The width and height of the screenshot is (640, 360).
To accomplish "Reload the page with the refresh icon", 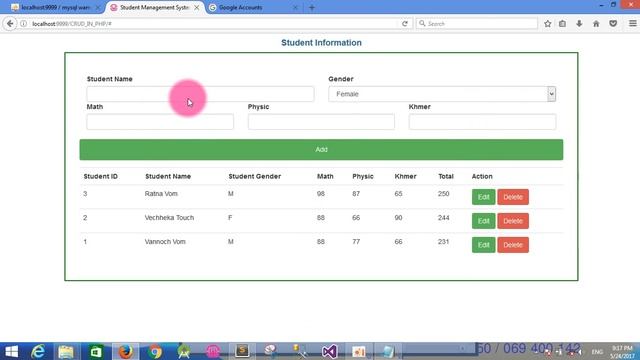I will tap(404, 24).
